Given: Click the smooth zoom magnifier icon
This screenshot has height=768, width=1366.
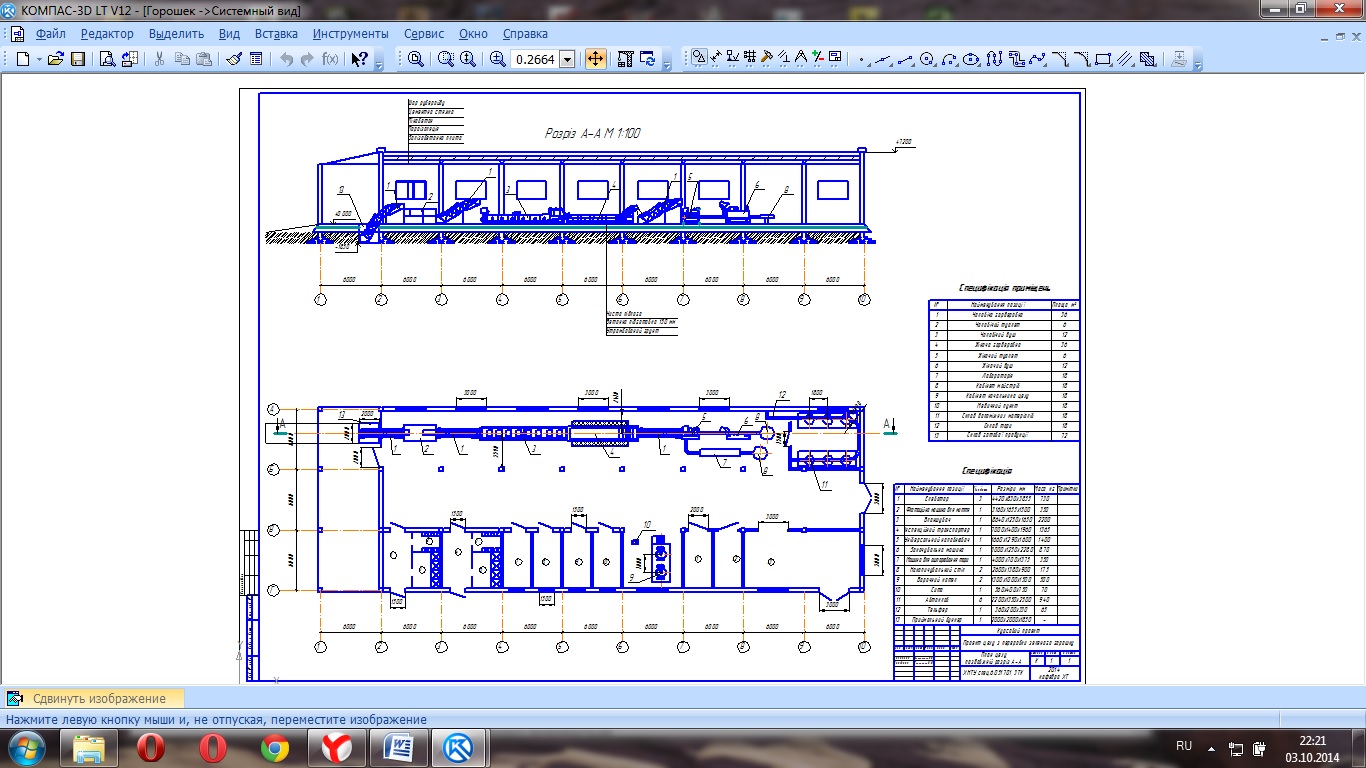Looking at the screenshot, I should click(x=467, y=59).
